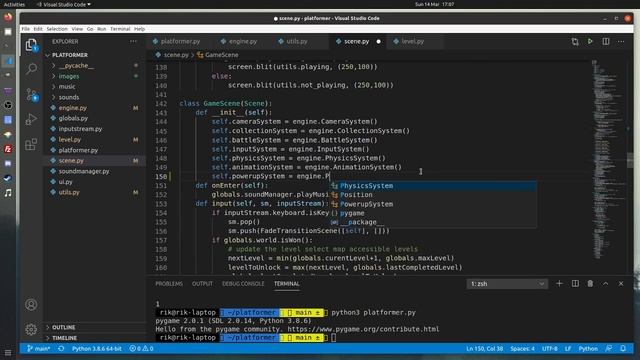The image size is (640, 360).
Task: Click the main branch indicator in status bar
Action: tap(38, 349)
